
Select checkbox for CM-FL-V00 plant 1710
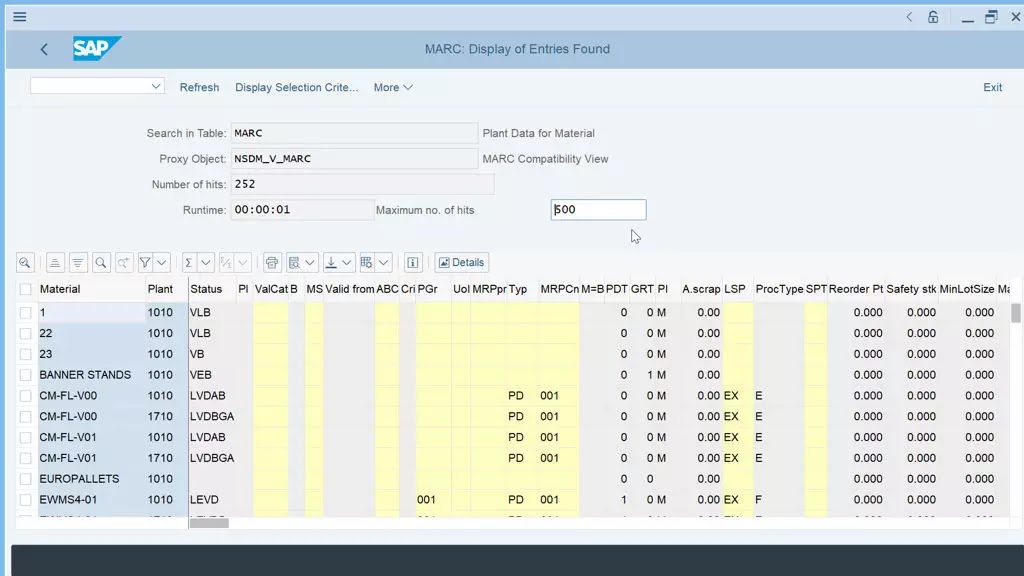25,417
